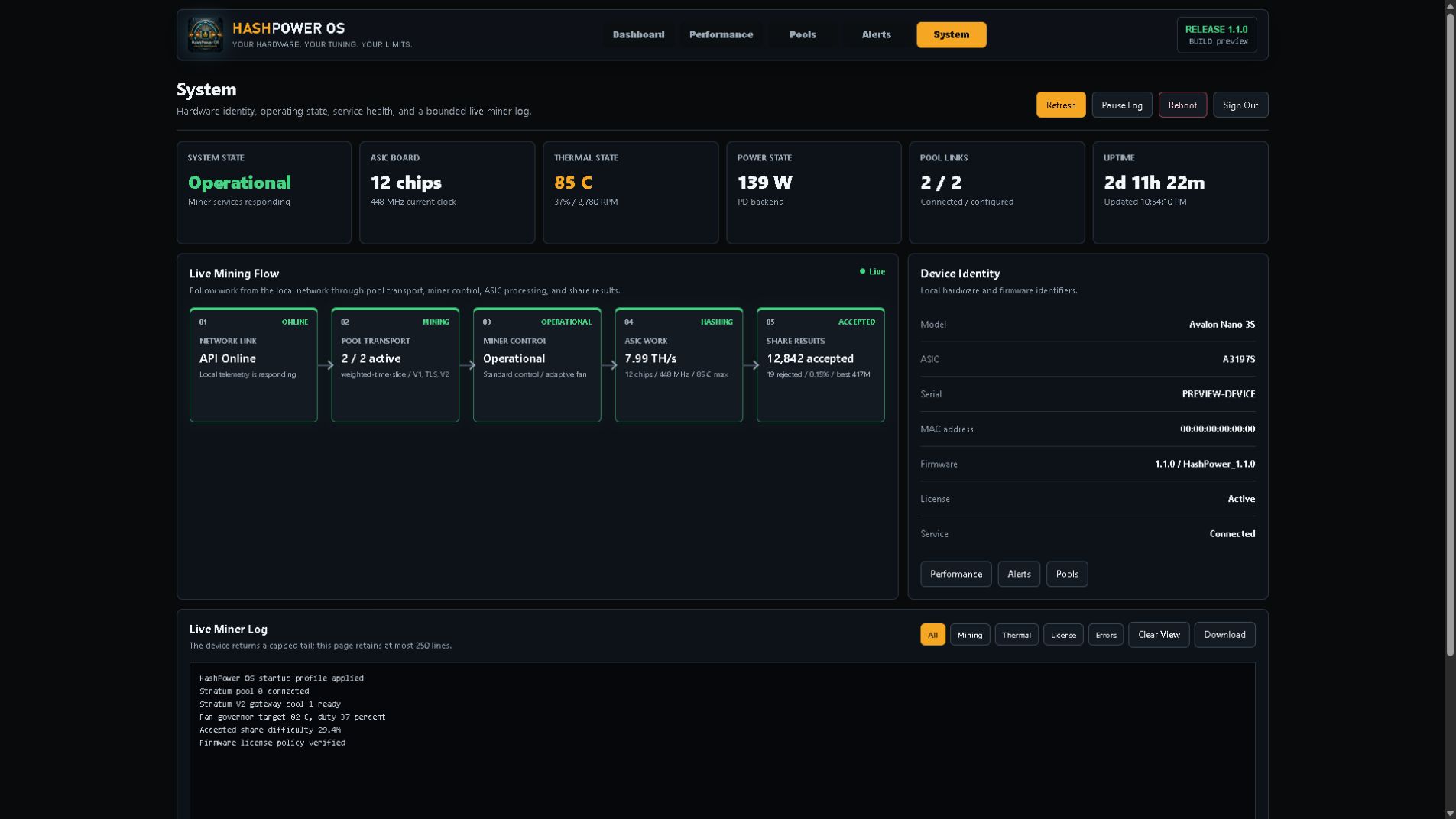This screenshot has height=819, width=1456.
Task: Click the Operational system state value
Action: click(239, 183)
